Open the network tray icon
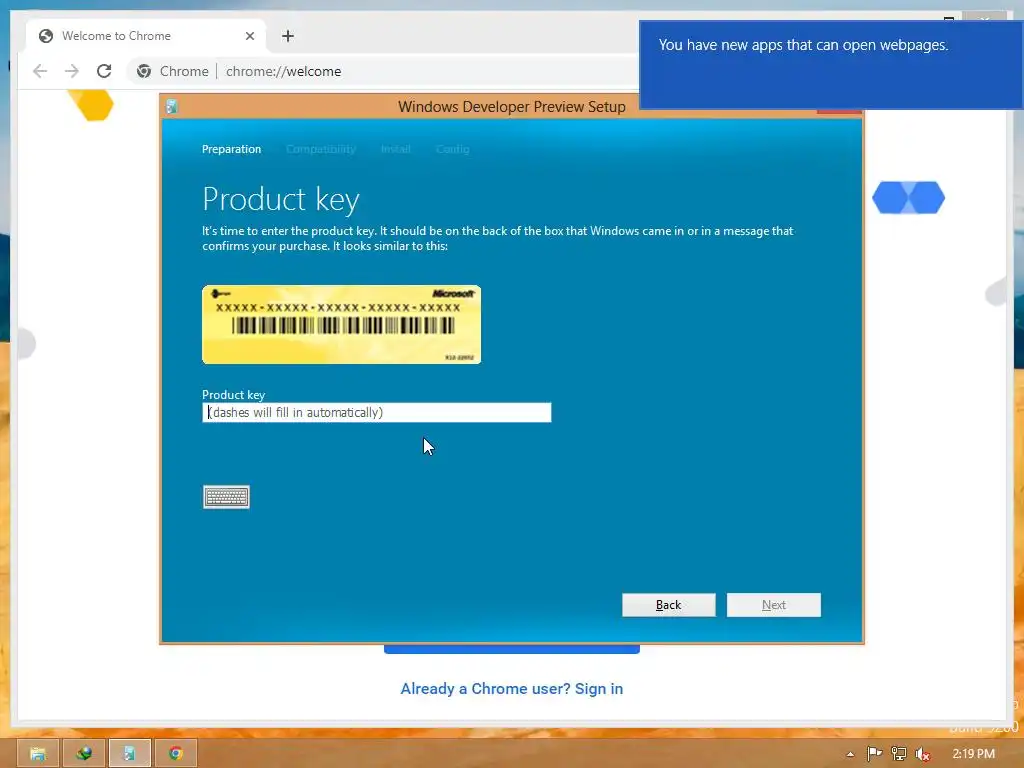 (x=899, y=754)
